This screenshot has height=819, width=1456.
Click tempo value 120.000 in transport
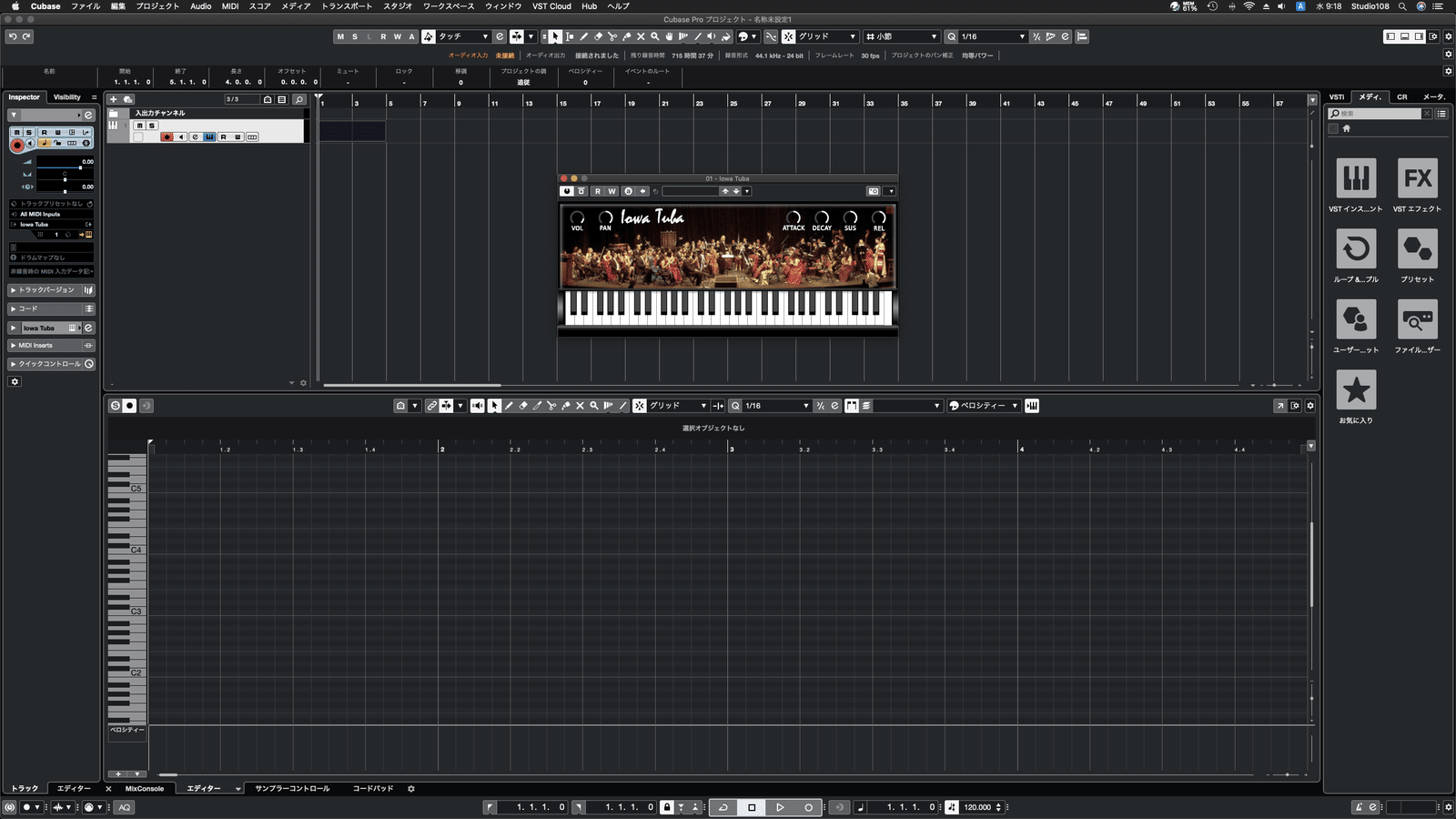(977, 807)
